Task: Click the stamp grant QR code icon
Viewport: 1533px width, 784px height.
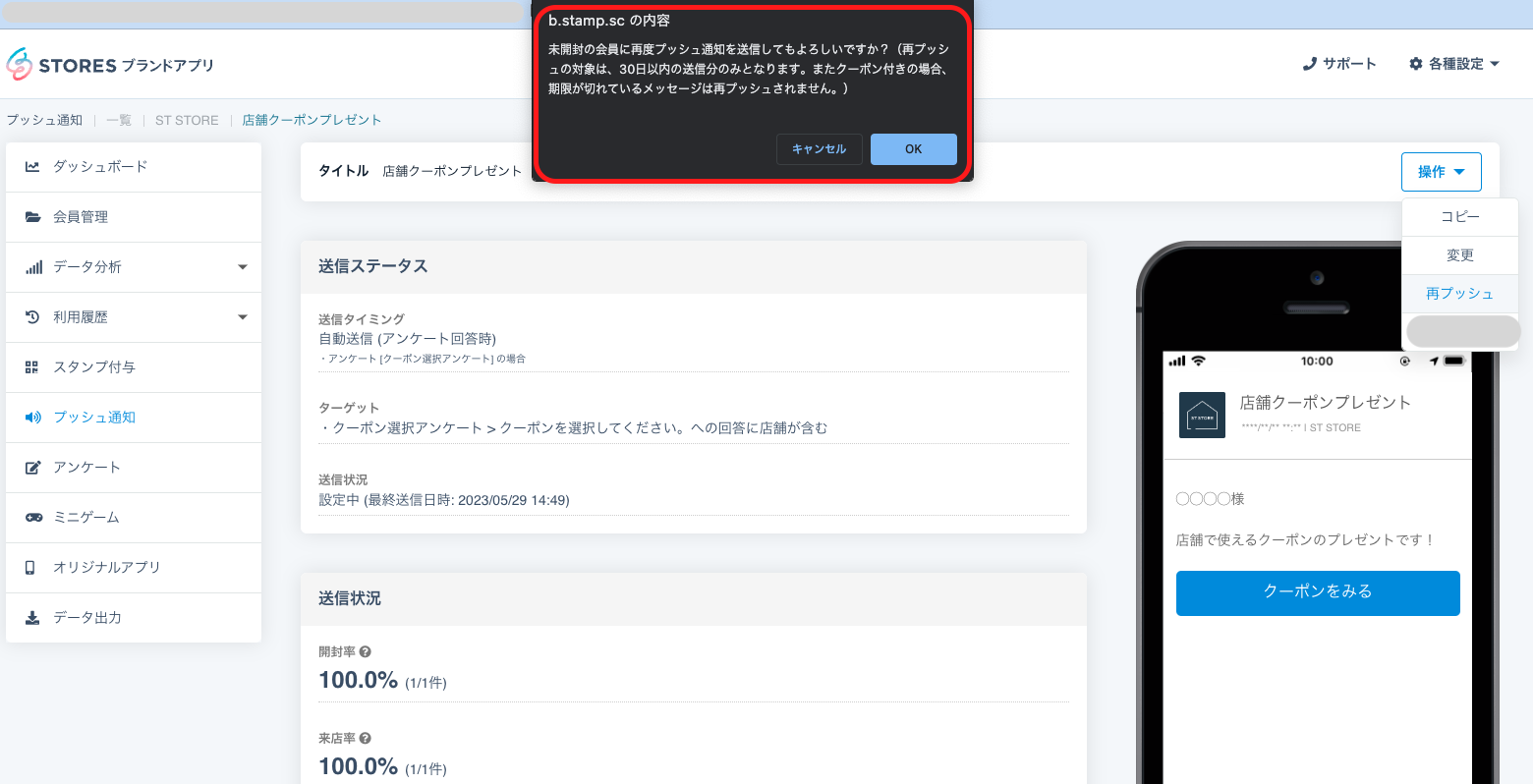Action: coord(32,367)
